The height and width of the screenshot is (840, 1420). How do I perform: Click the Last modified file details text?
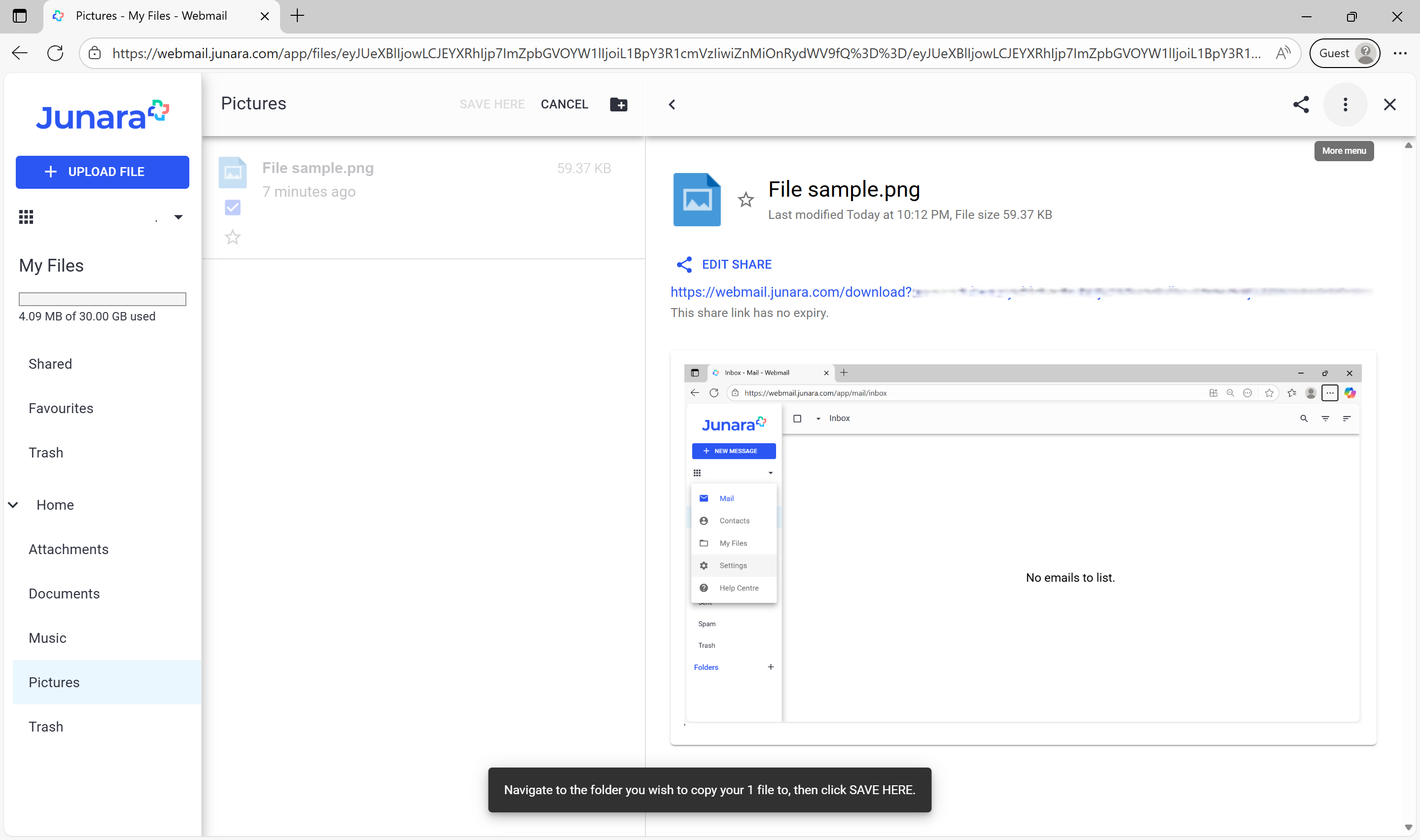[910, 215]
